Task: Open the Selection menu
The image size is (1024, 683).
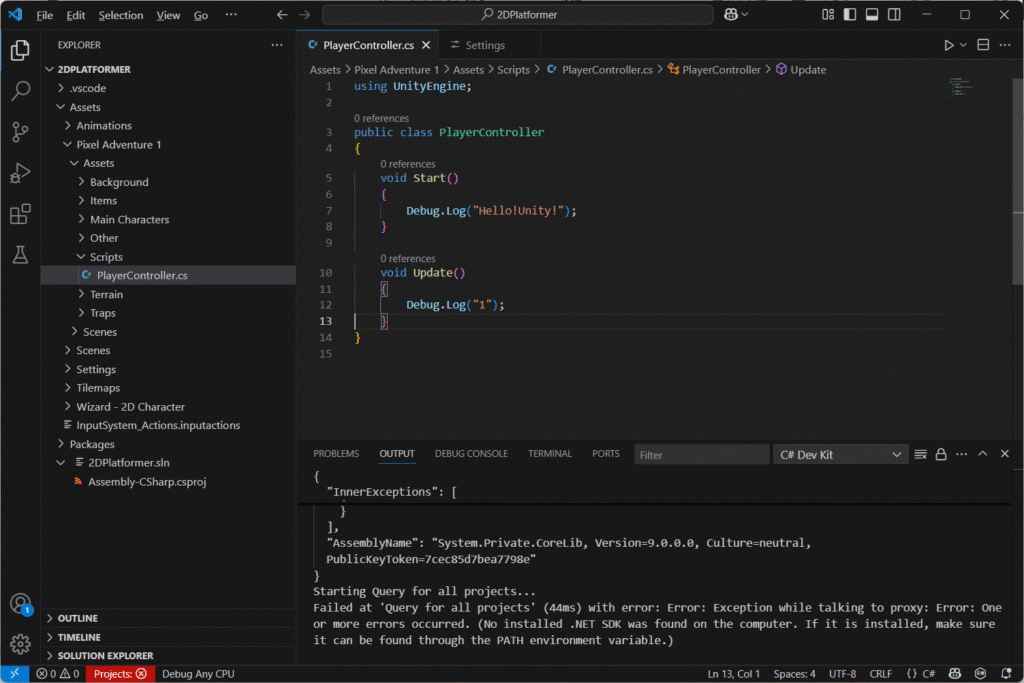Action: 121,15
